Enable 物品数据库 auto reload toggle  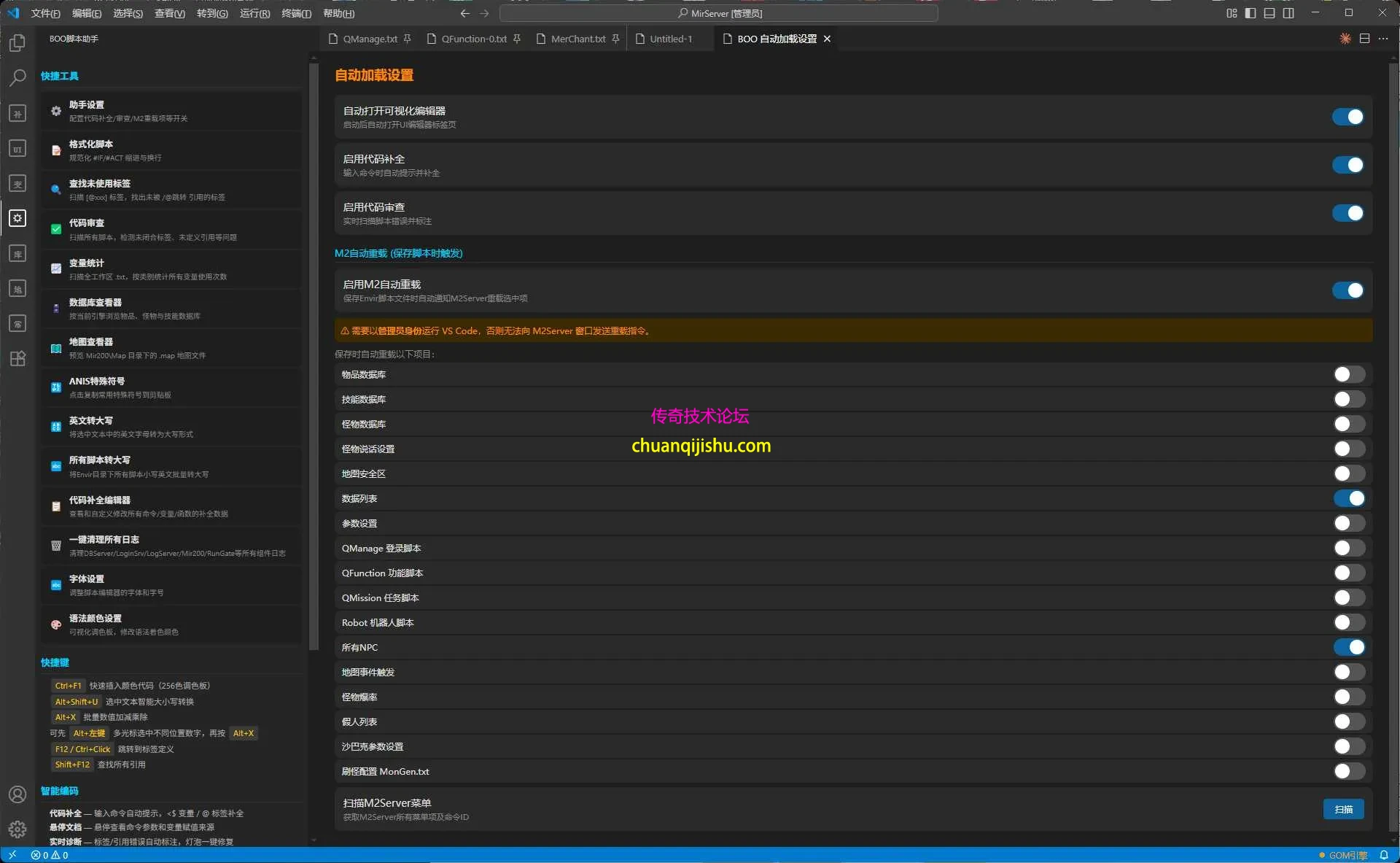pyautogui.click(x=1349, y=374)
